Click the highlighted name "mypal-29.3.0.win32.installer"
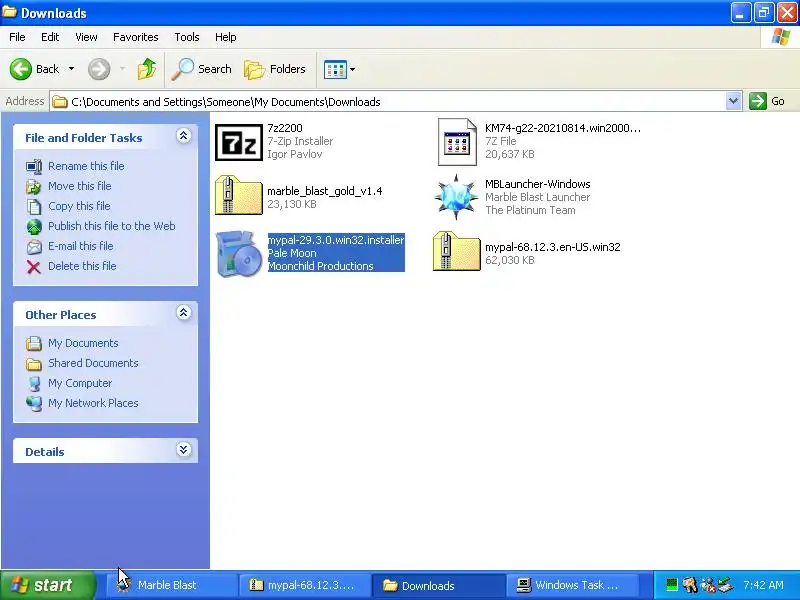Viewport: 800px width, 600px height. click(x=336, y=240)
